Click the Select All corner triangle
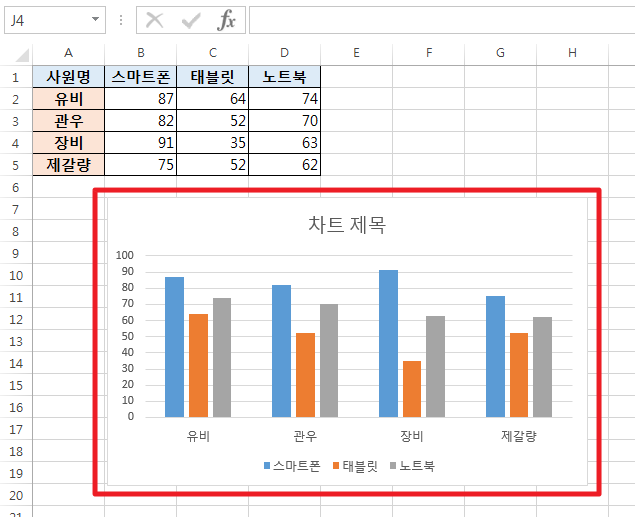635x517 pixels. pos(22,55)
